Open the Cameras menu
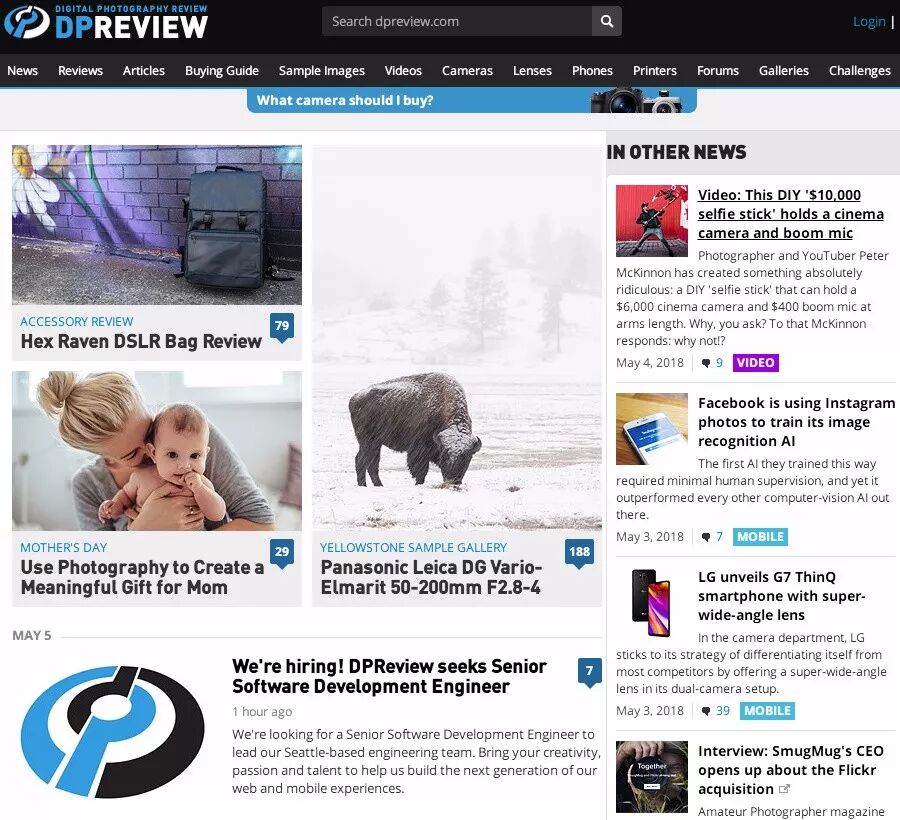The height and width of the screenshot is (820, 900). 467,71
